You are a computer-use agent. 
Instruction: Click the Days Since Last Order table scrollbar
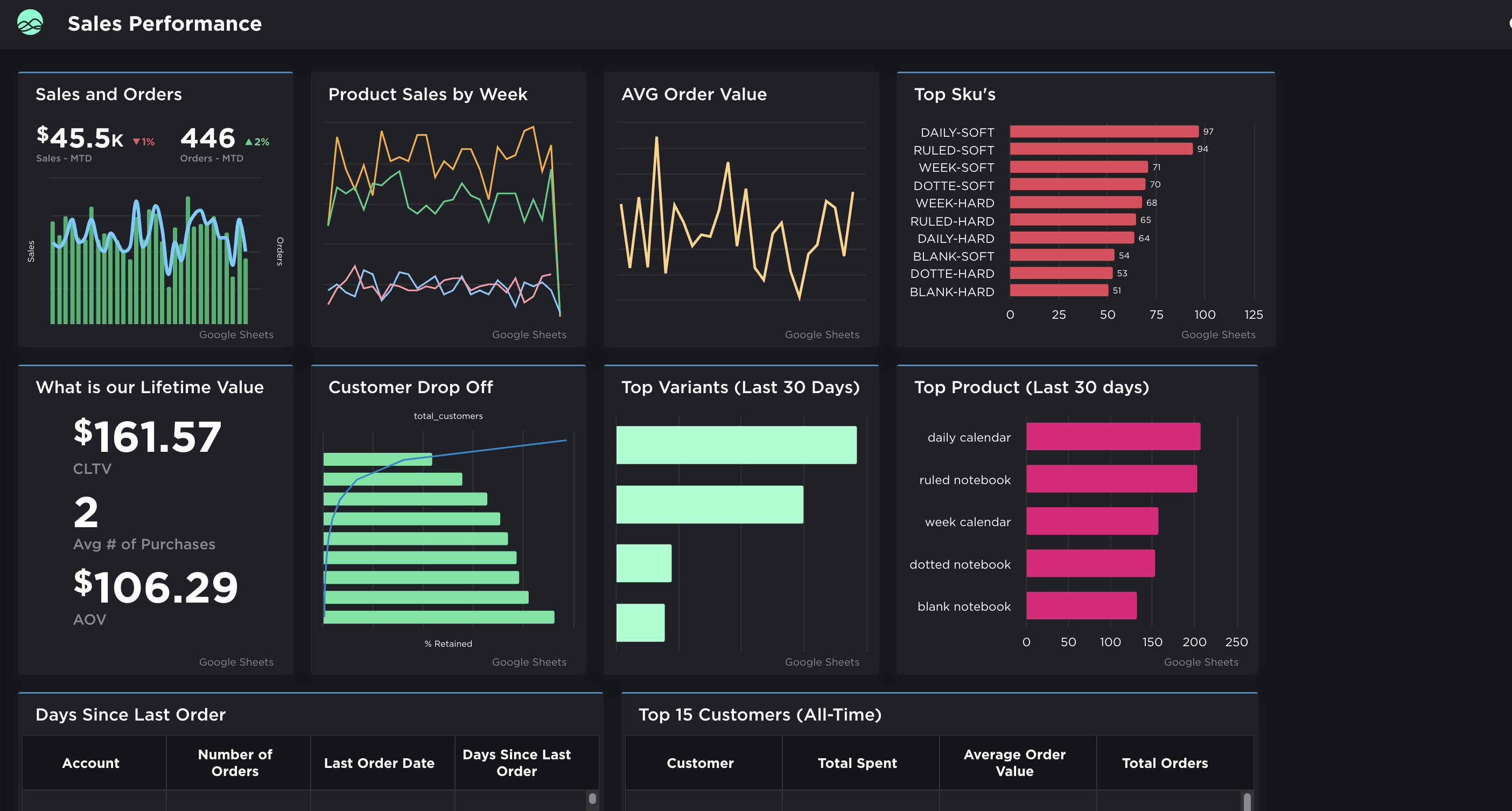[593, 800]
